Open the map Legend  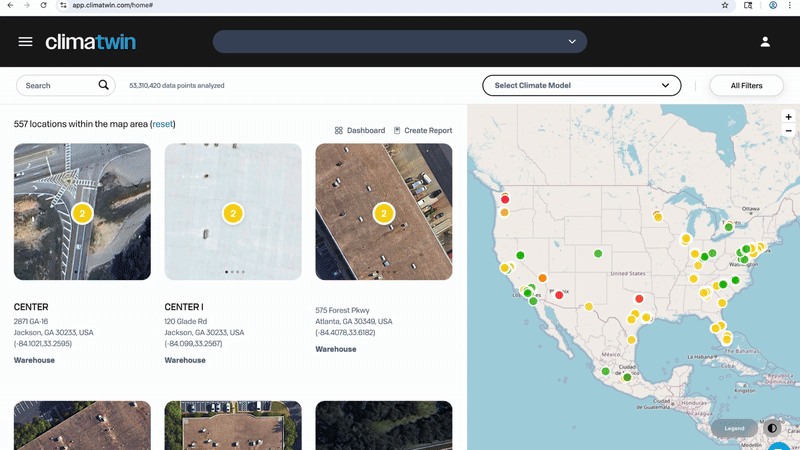coord(734,428)
